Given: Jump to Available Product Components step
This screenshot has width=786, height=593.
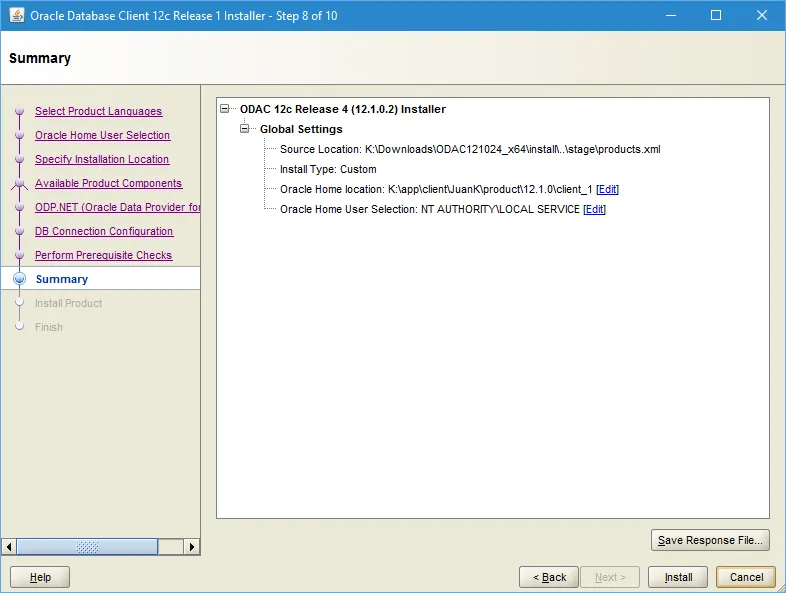Looking at the screenshot, I should point(109,183).
